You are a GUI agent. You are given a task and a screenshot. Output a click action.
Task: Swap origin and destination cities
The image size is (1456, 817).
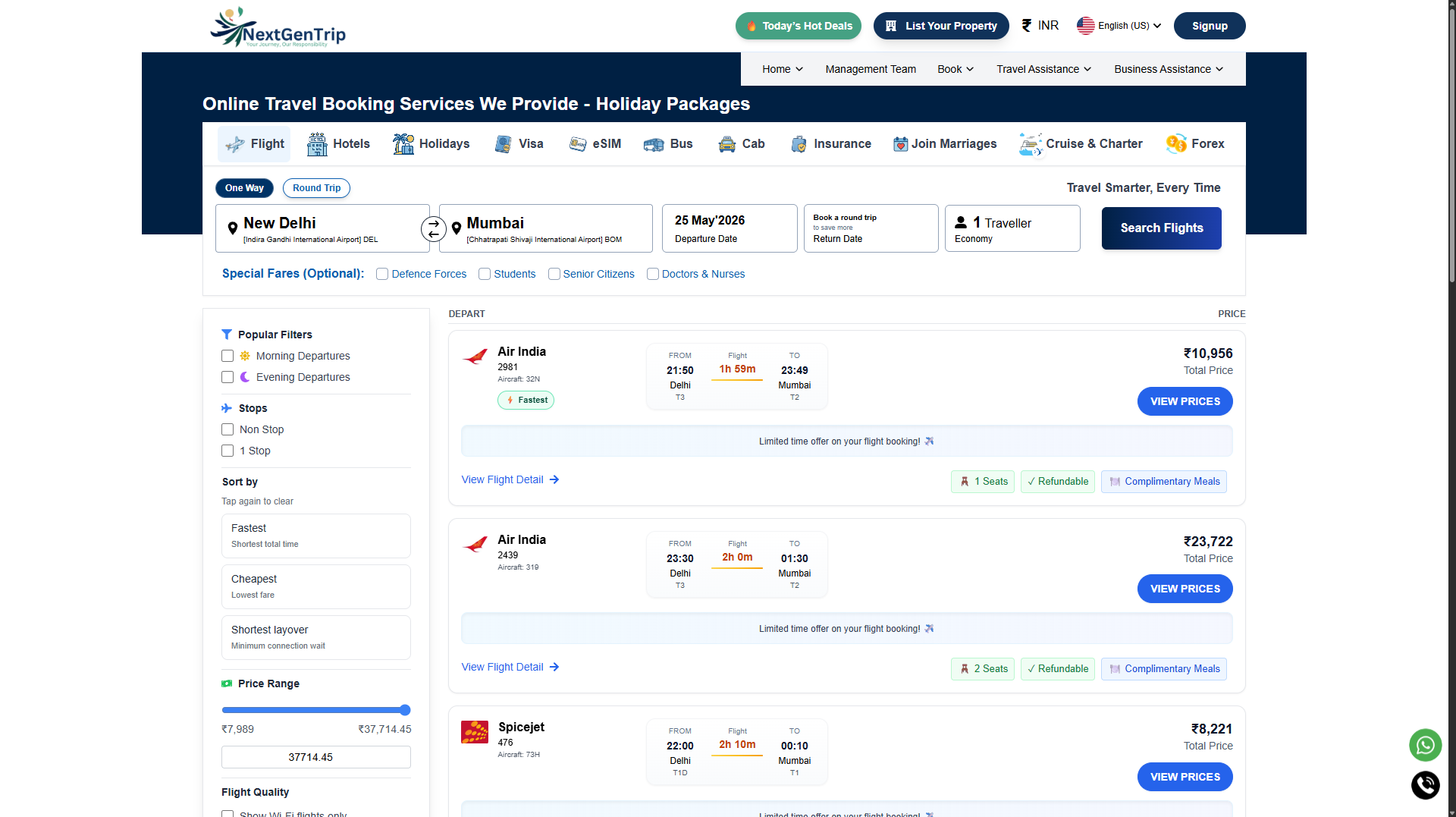click(434, 228)
